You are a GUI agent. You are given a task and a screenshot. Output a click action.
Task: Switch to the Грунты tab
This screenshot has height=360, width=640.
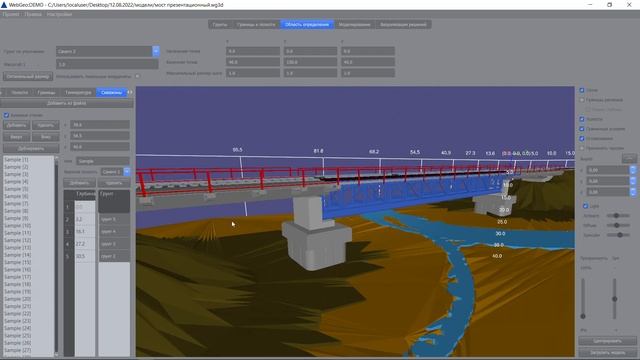(220, 24)
